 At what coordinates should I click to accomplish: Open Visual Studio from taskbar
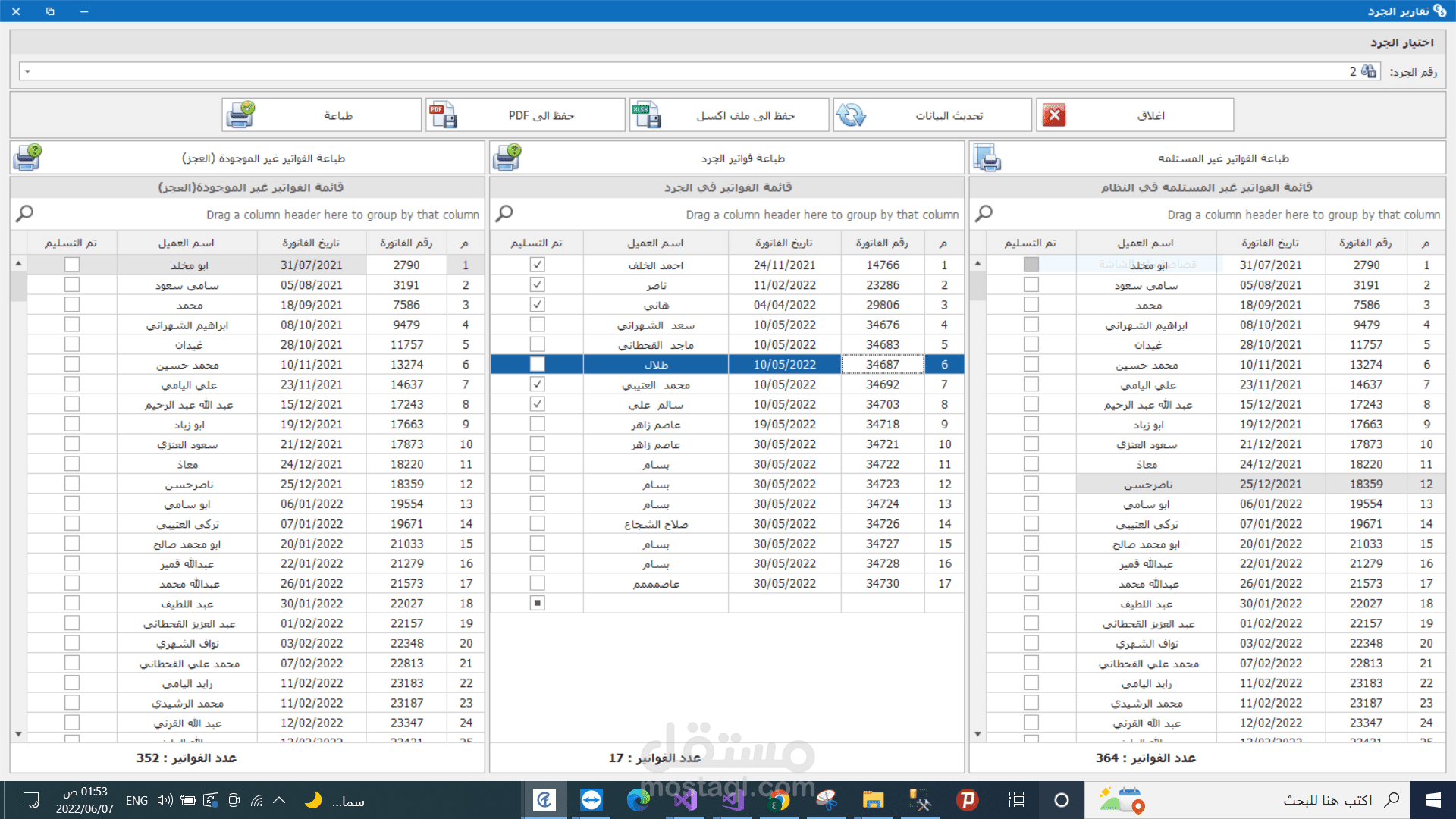pos(685,800)
